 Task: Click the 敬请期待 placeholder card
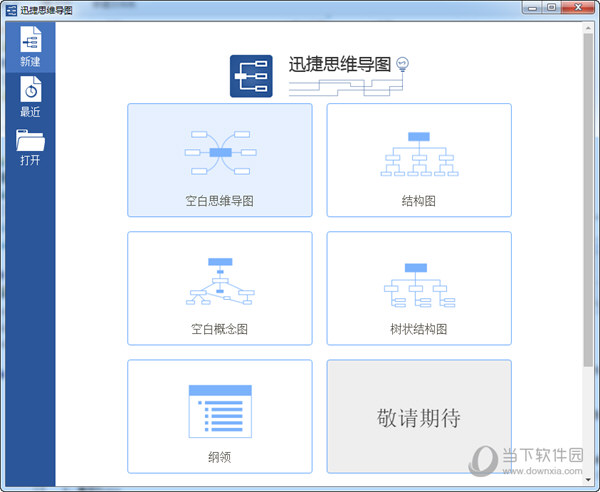(419, 416)
